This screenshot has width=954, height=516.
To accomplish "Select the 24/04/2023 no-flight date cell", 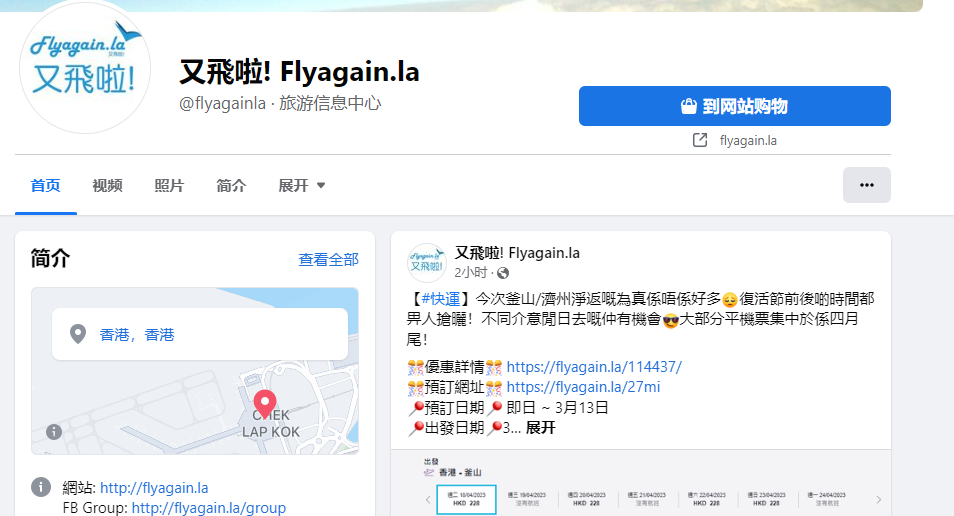I will coord(826,499).
